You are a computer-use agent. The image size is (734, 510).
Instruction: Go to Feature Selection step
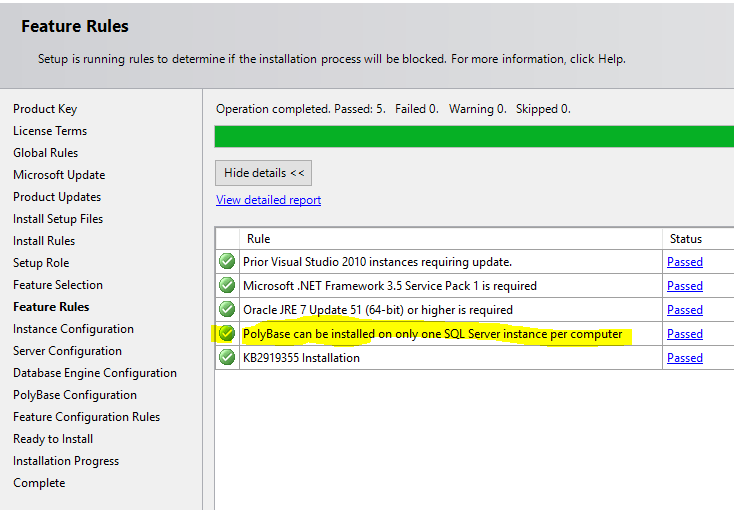(x=58, y=285)
